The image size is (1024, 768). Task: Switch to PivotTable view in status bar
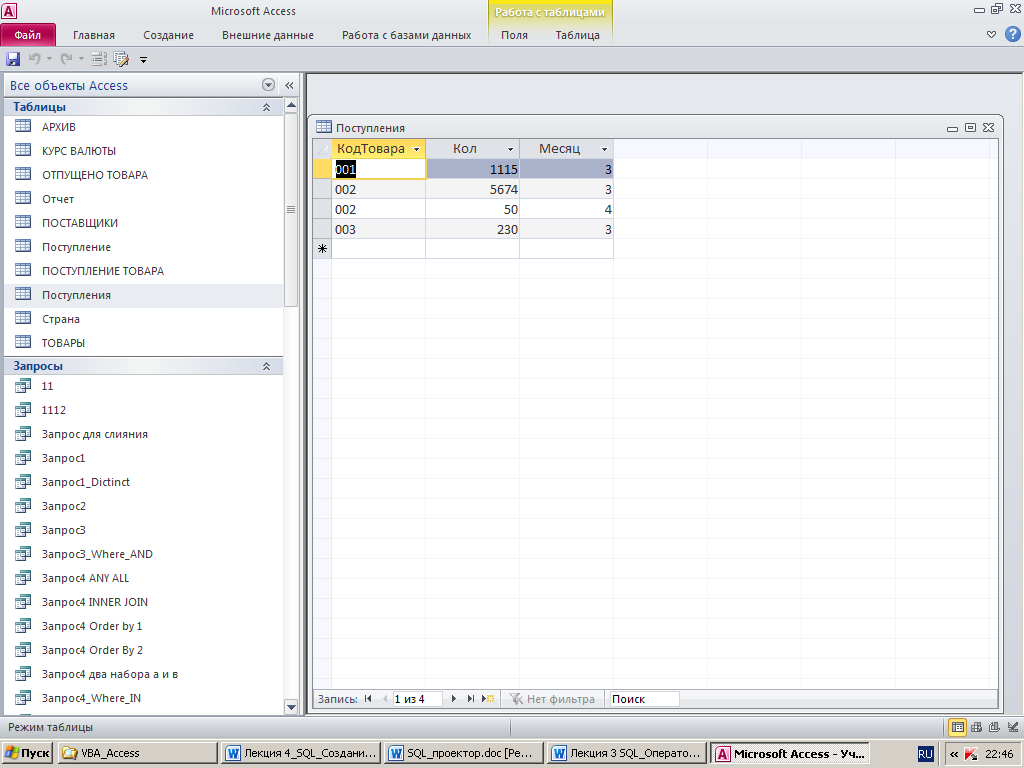click(976, 727)
